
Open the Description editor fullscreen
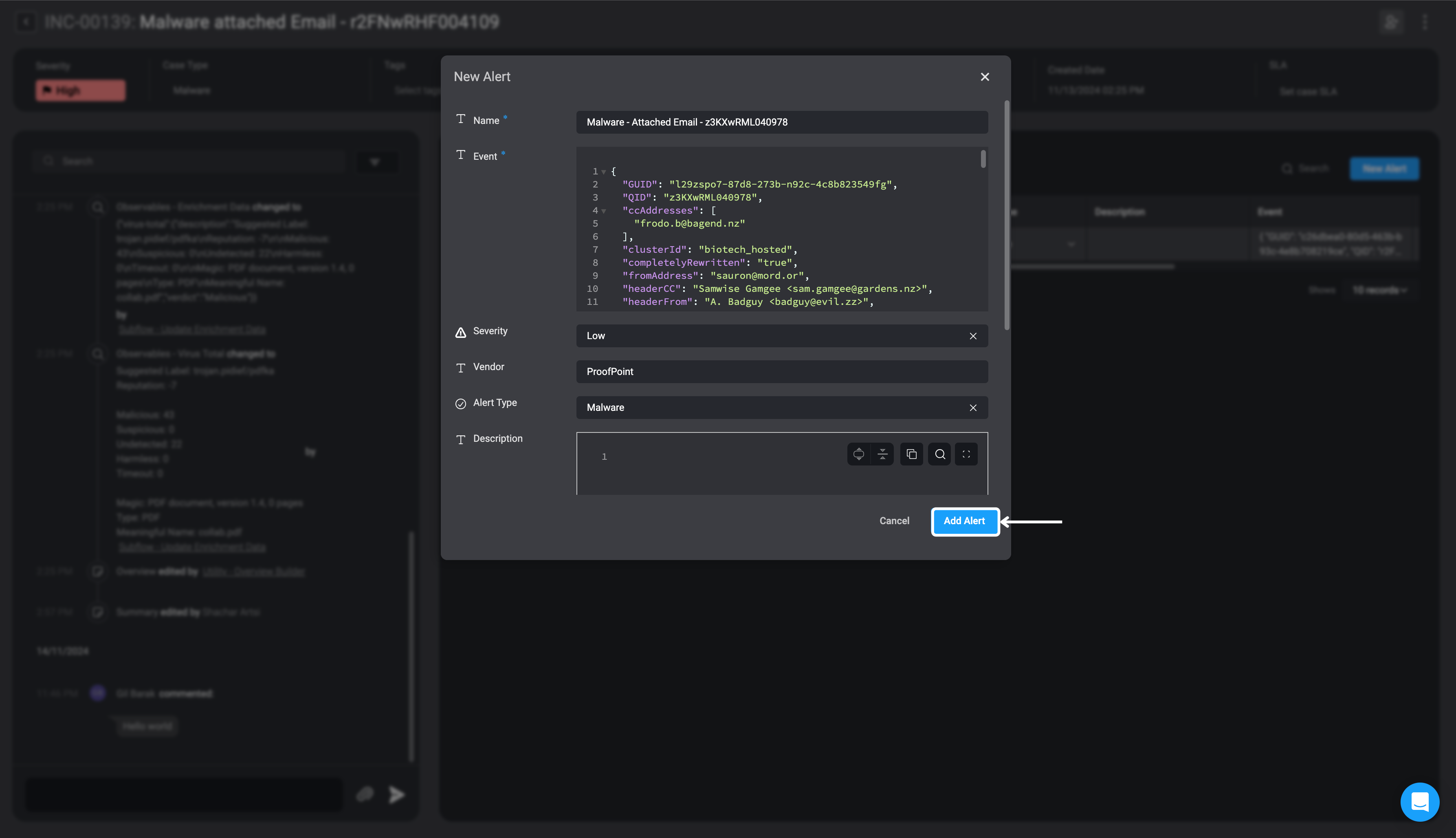click(966, 454)
